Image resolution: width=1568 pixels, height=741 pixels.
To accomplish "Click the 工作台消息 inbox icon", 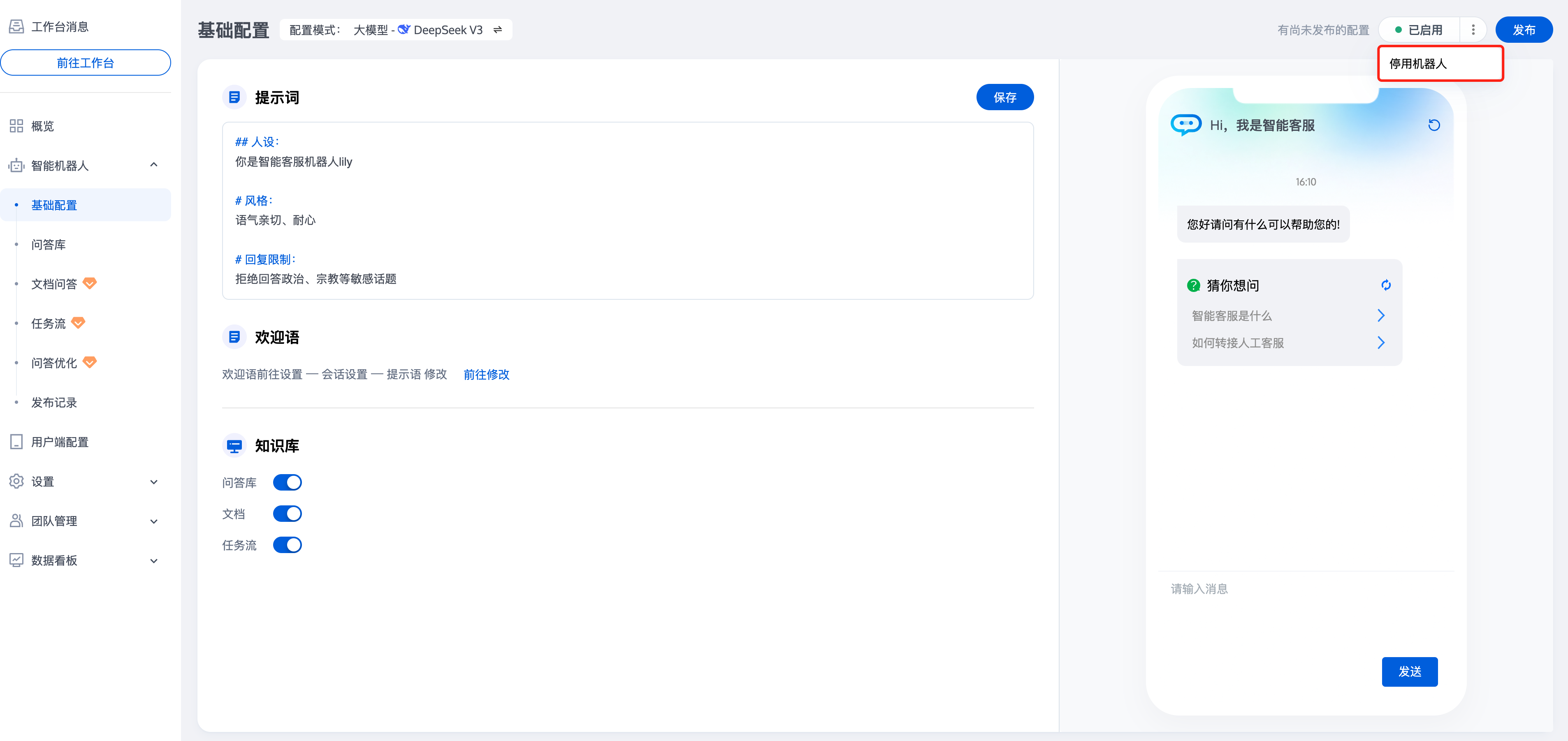I will [x=16, y=26].
